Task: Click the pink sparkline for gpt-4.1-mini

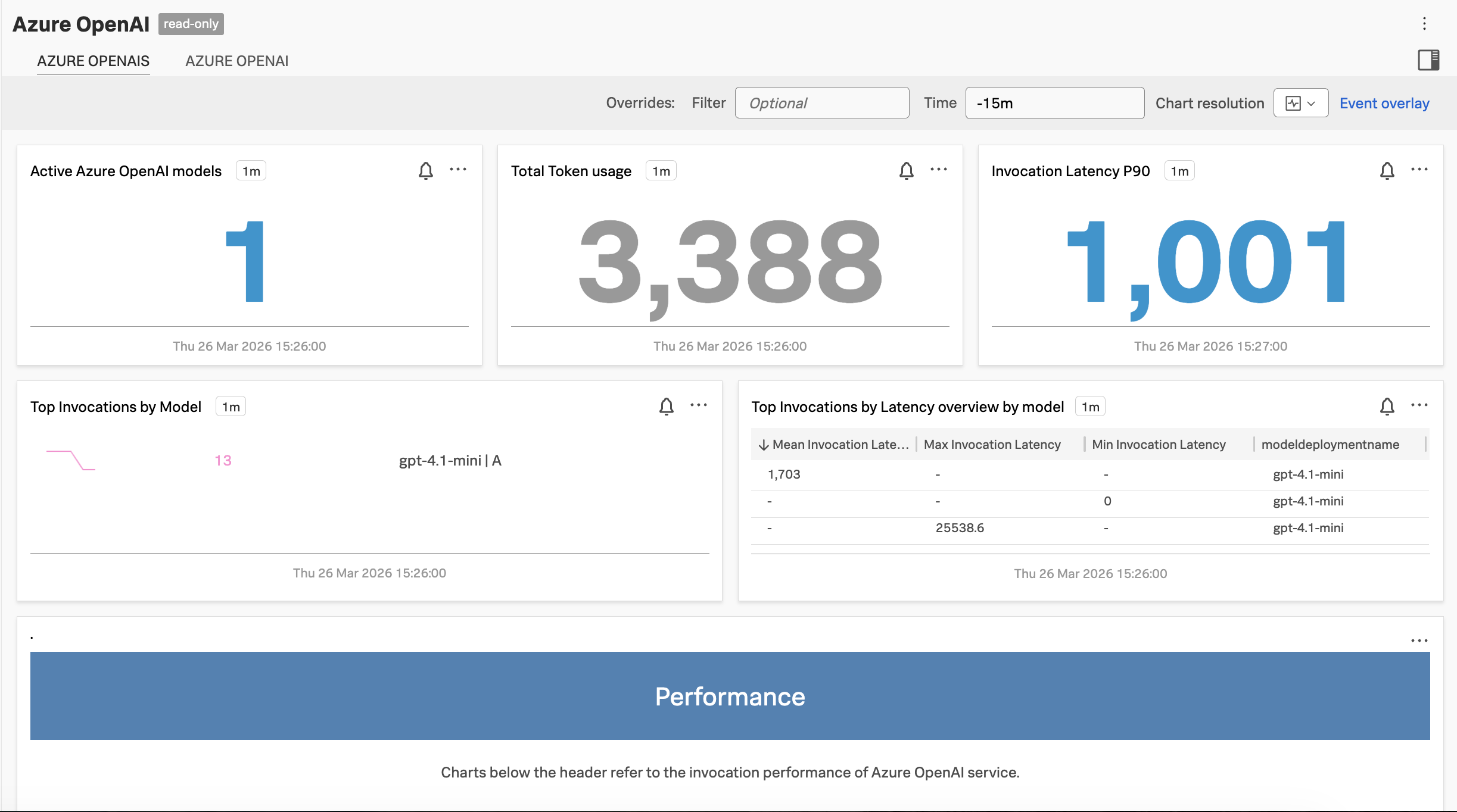Action: click(71, 460)
